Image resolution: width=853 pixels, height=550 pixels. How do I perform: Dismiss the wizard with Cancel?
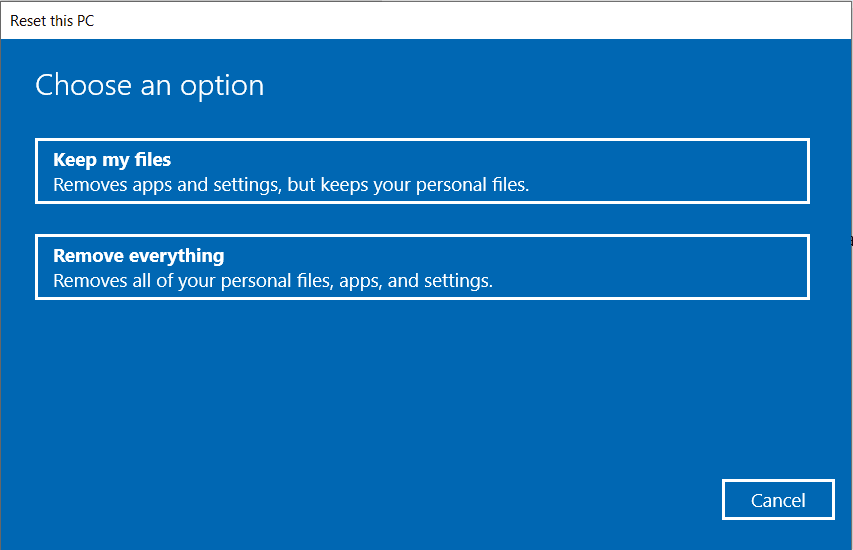coord(777,500)
